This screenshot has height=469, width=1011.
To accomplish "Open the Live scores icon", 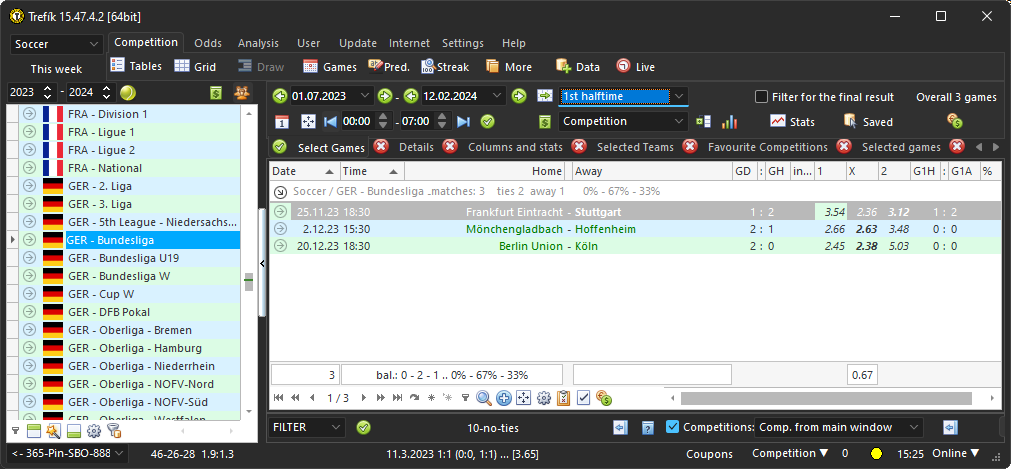I will pos(623,66).
